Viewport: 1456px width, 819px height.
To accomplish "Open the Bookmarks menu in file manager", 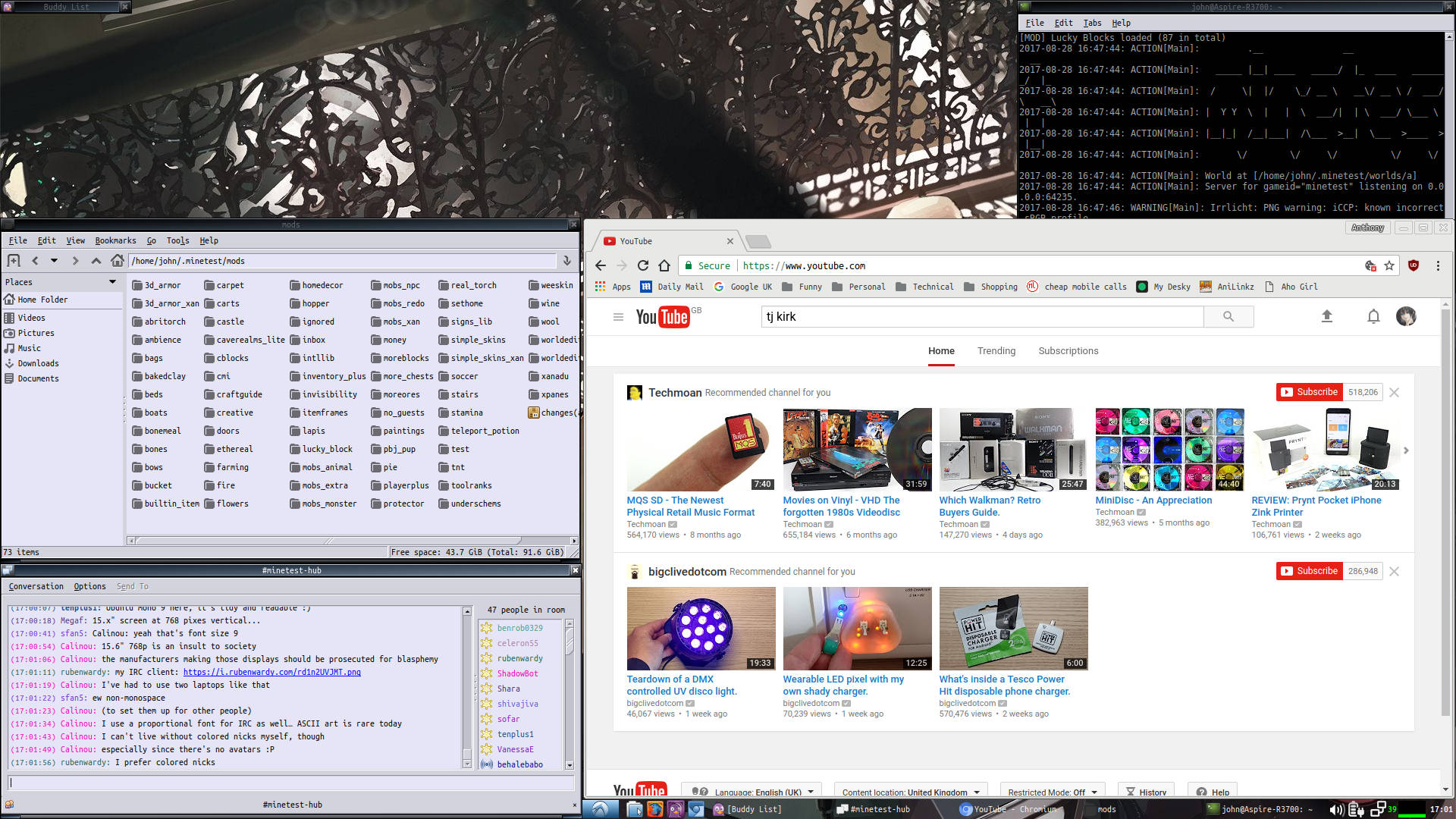I will pos(115,240).
